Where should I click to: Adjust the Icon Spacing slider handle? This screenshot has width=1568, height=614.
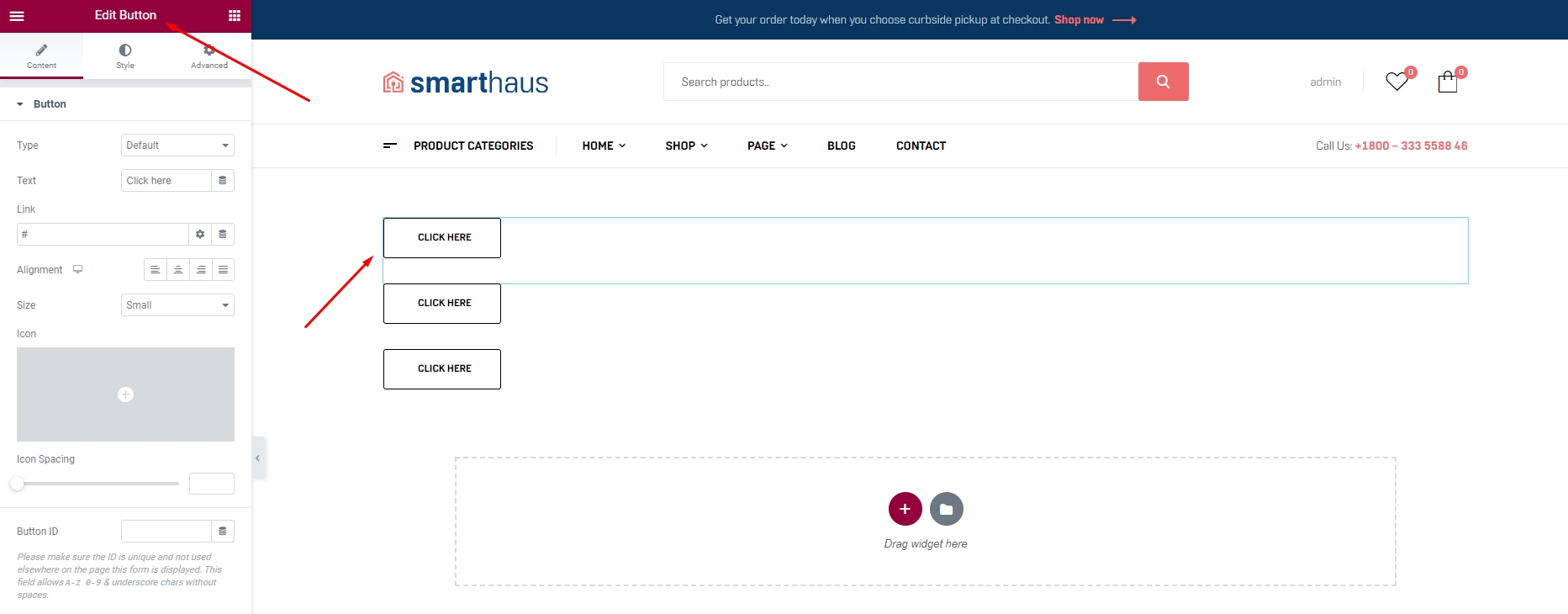(x=17, y=484)
